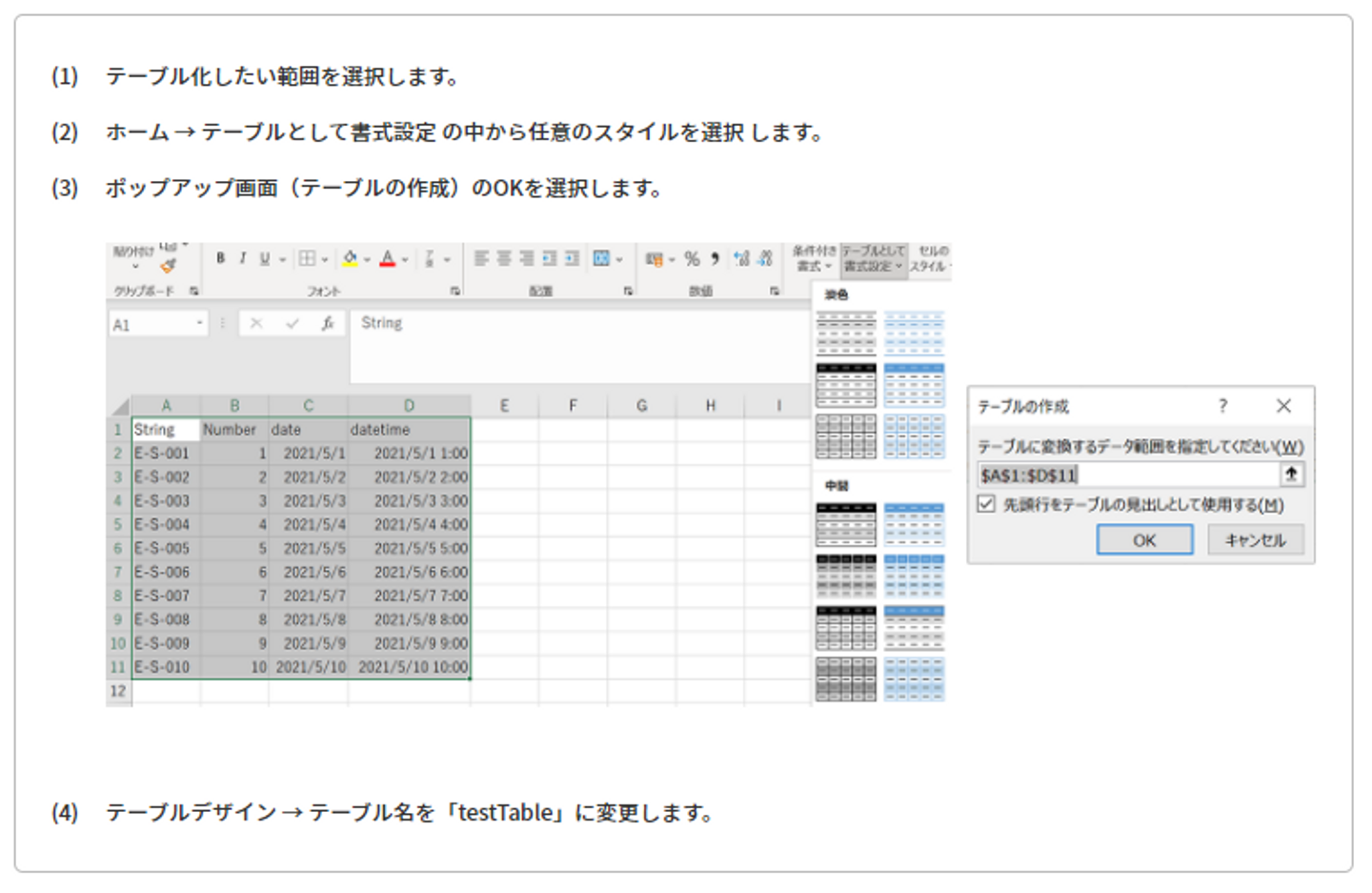Apply the Percent style
The image size is (1372, 893).
[x=692, y=258]
